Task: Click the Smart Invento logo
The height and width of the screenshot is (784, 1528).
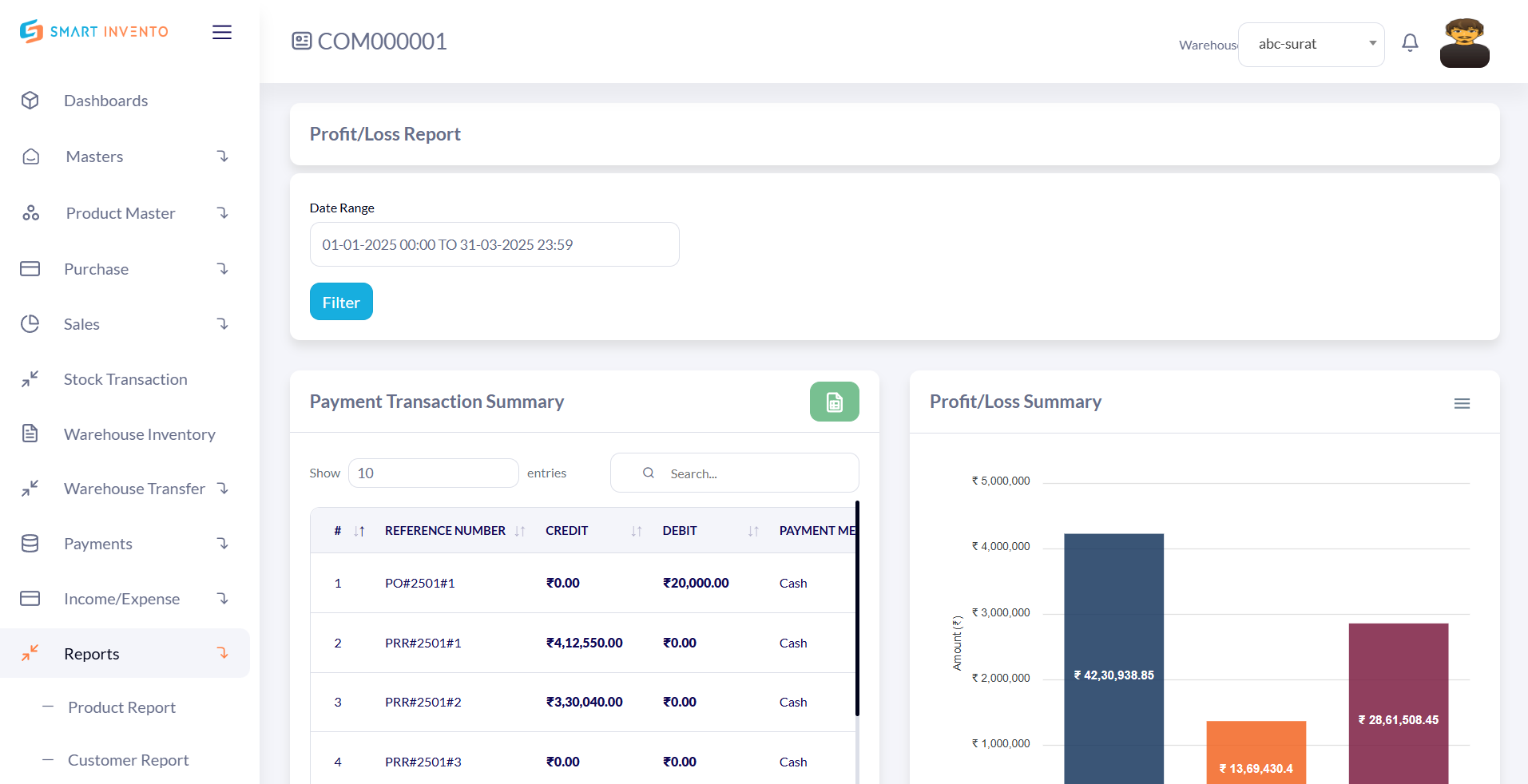Action: pyautogui.click(x=94, y=31)
